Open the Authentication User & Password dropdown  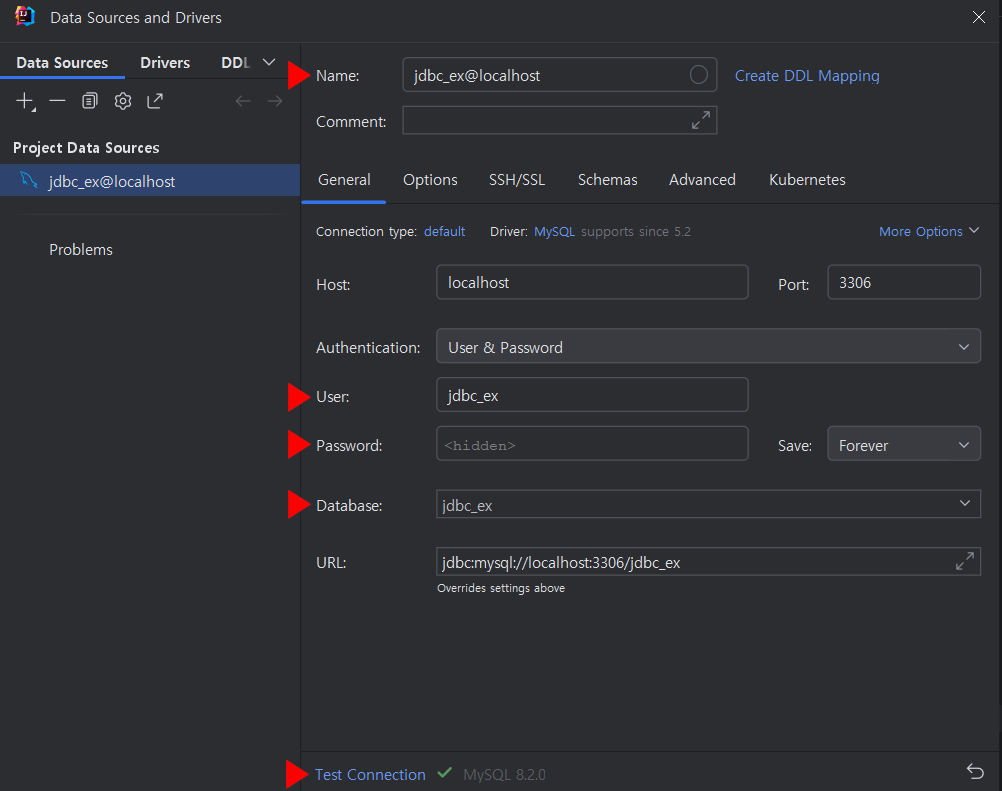click(x=708, y=346)
